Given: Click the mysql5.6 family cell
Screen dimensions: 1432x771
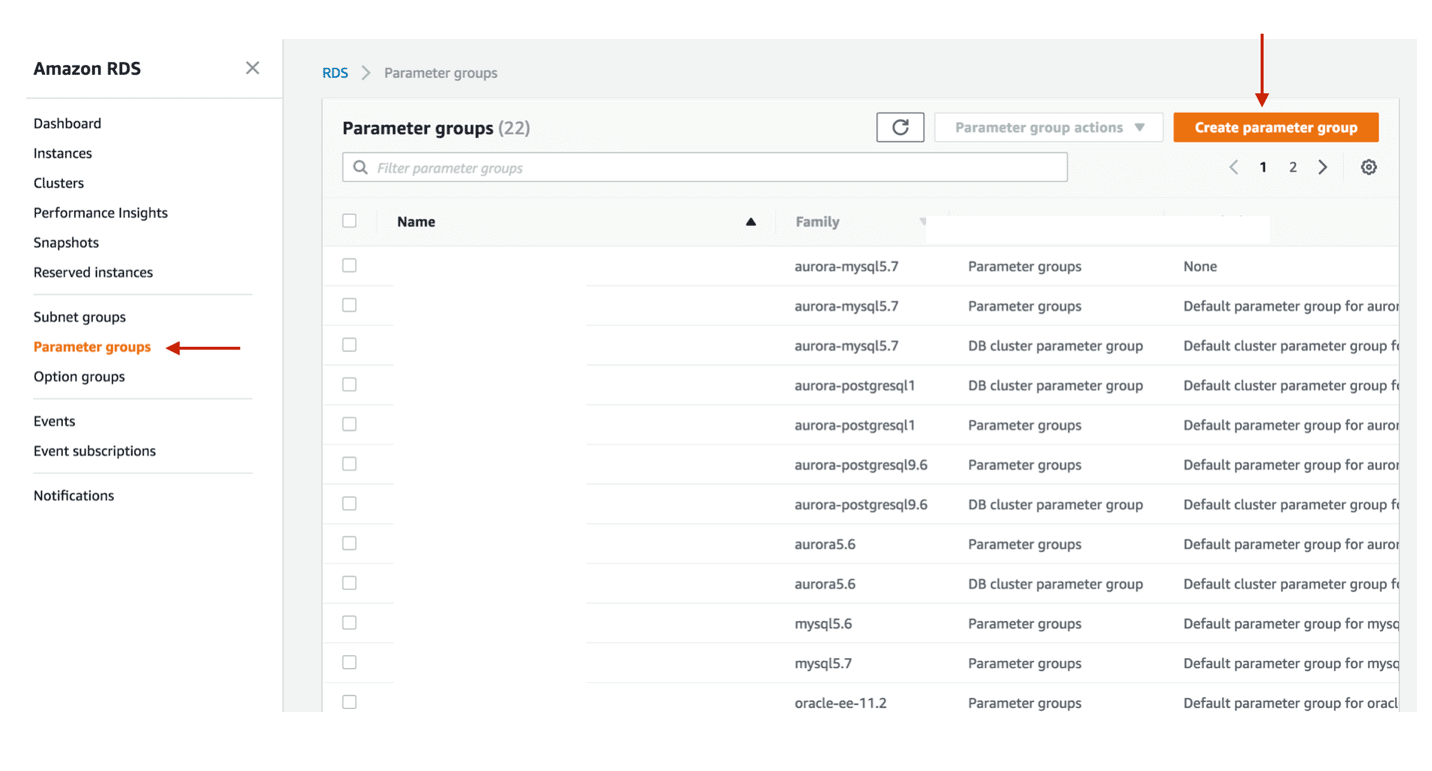Looking at the screenshot, I should [823, 623].
